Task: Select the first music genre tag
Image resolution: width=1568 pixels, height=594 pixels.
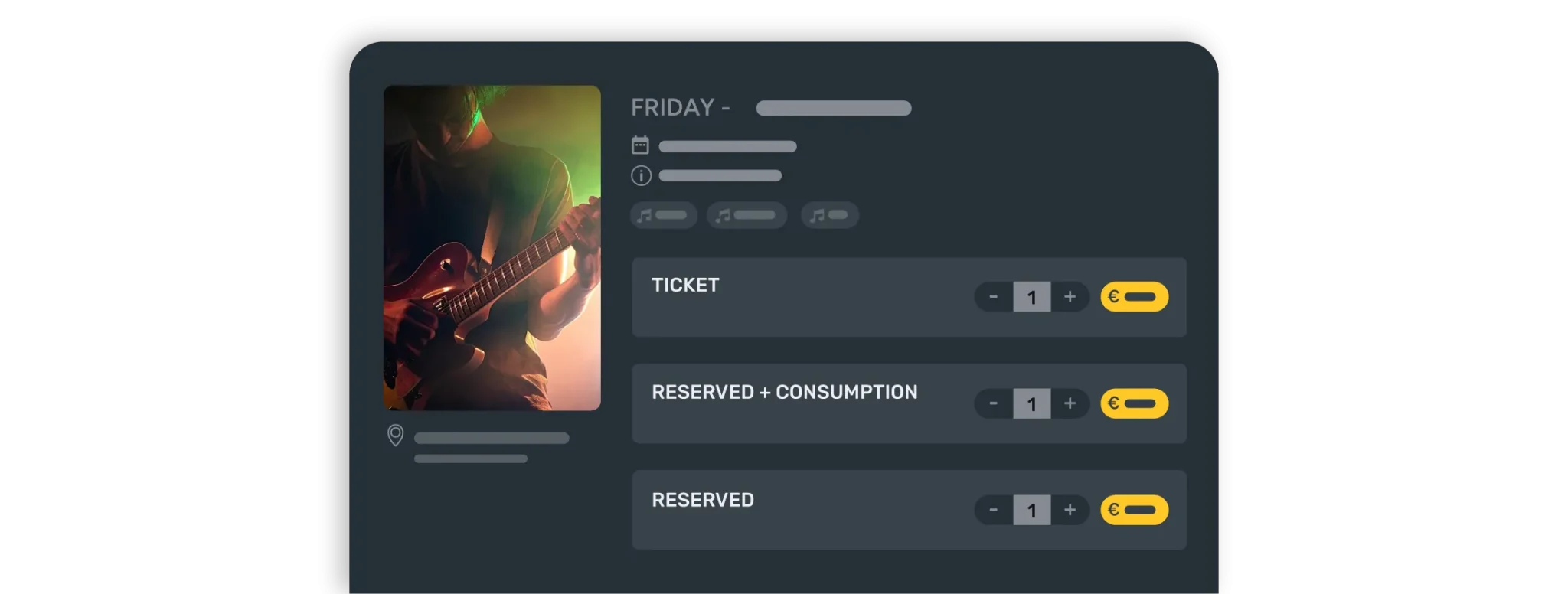Action: [663, 215]
